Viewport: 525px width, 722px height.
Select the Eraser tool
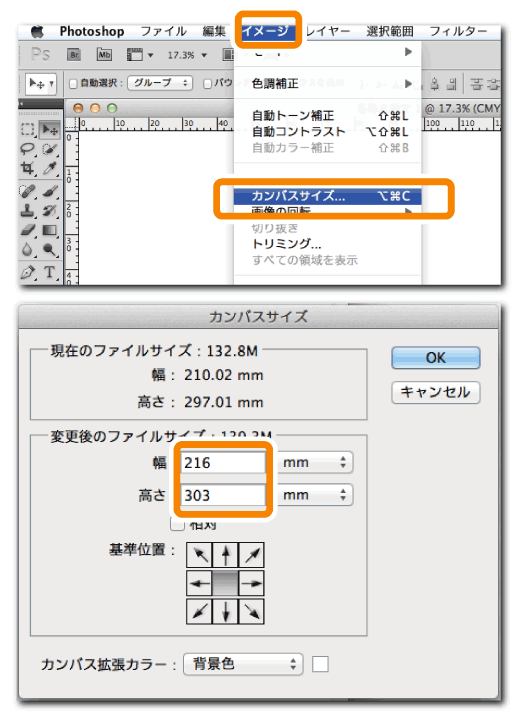pos(28,230)
